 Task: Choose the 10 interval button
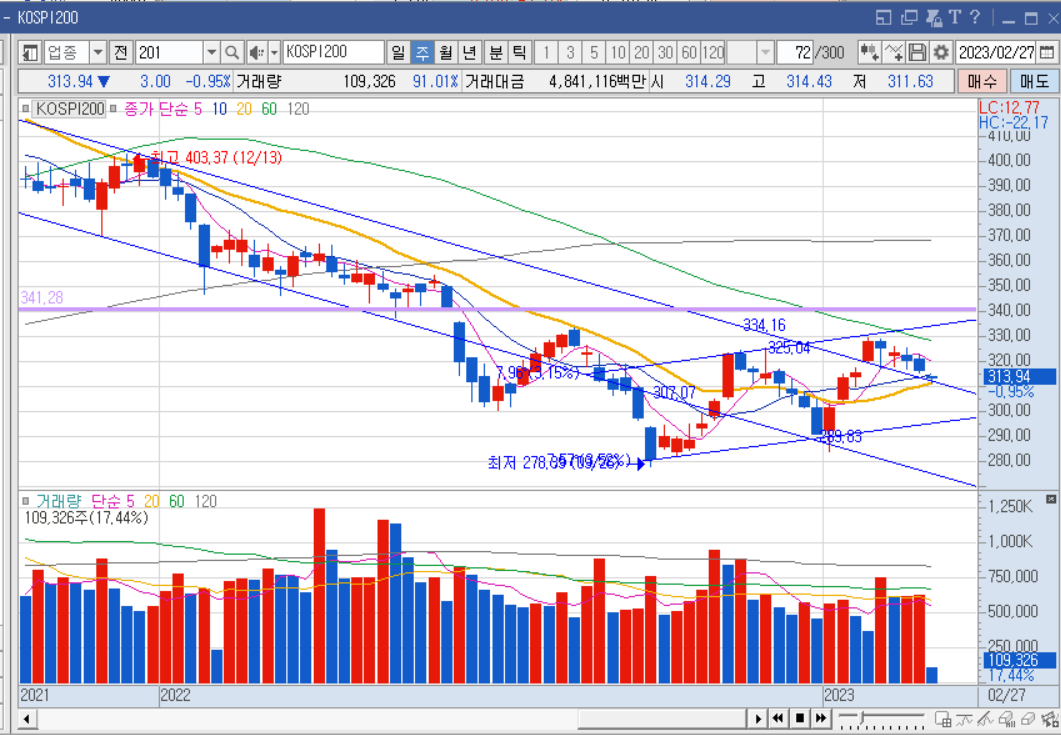coord(618,52)
